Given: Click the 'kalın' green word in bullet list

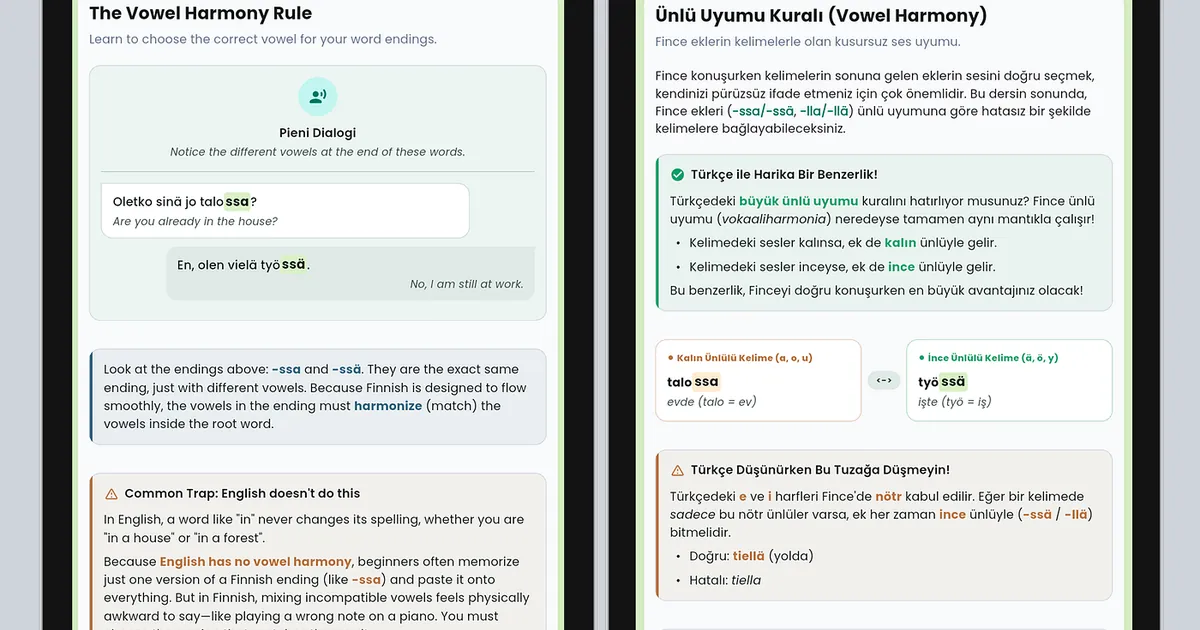Looking at the screenshot, I should (x=900, y=243).
